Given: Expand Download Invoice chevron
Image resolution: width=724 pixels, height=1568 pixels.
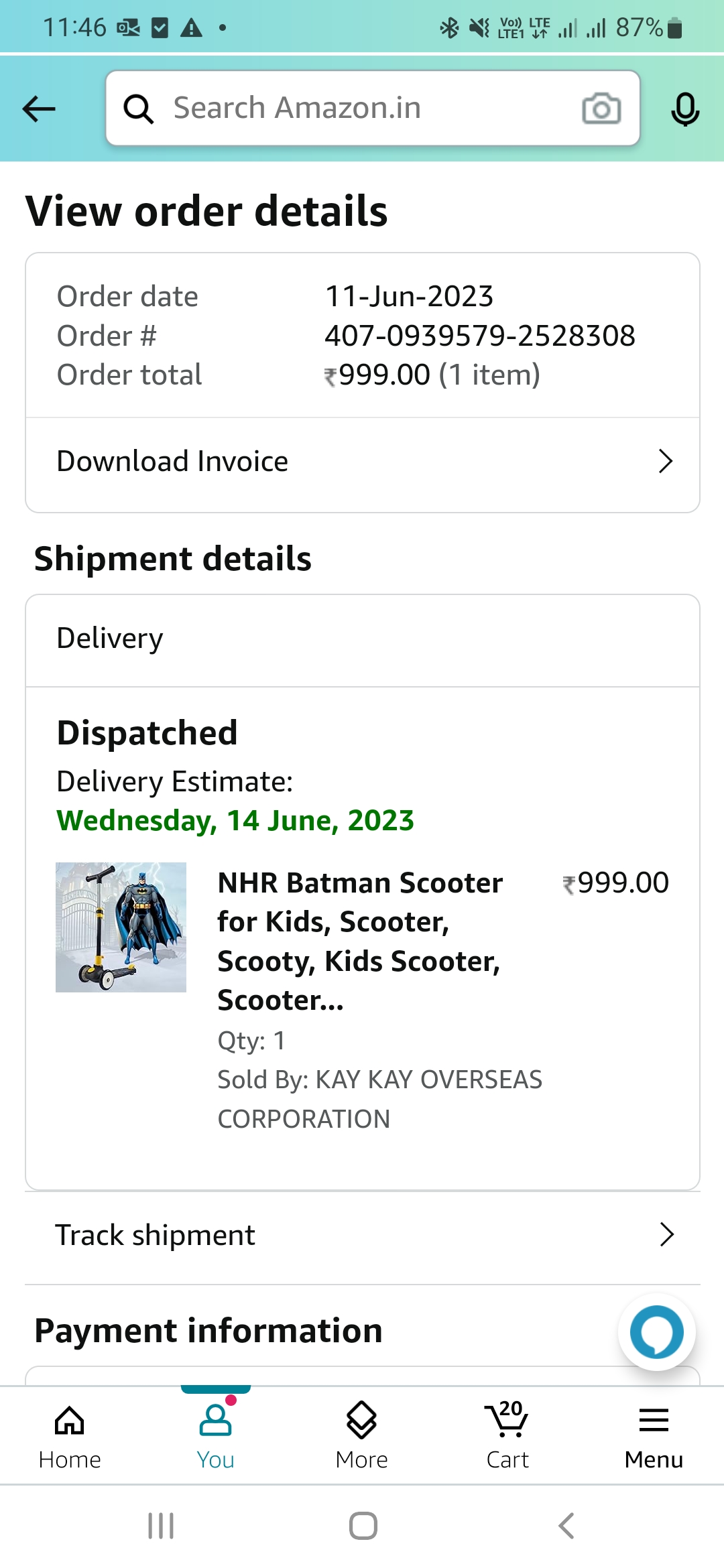Looking at the screenshot, I should [x=665, y=461].
